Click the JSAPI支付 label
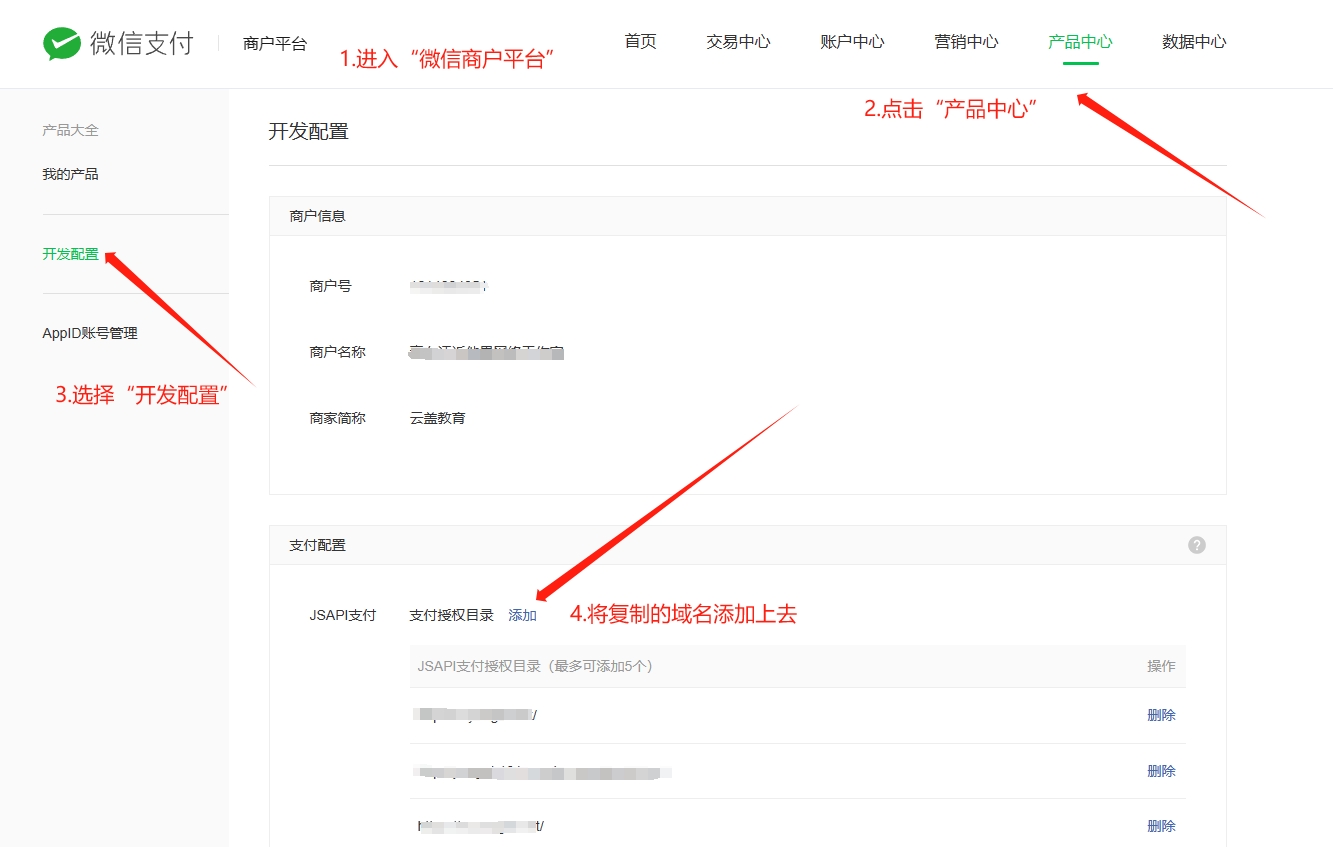1333x847 pixels. [343, 615]
